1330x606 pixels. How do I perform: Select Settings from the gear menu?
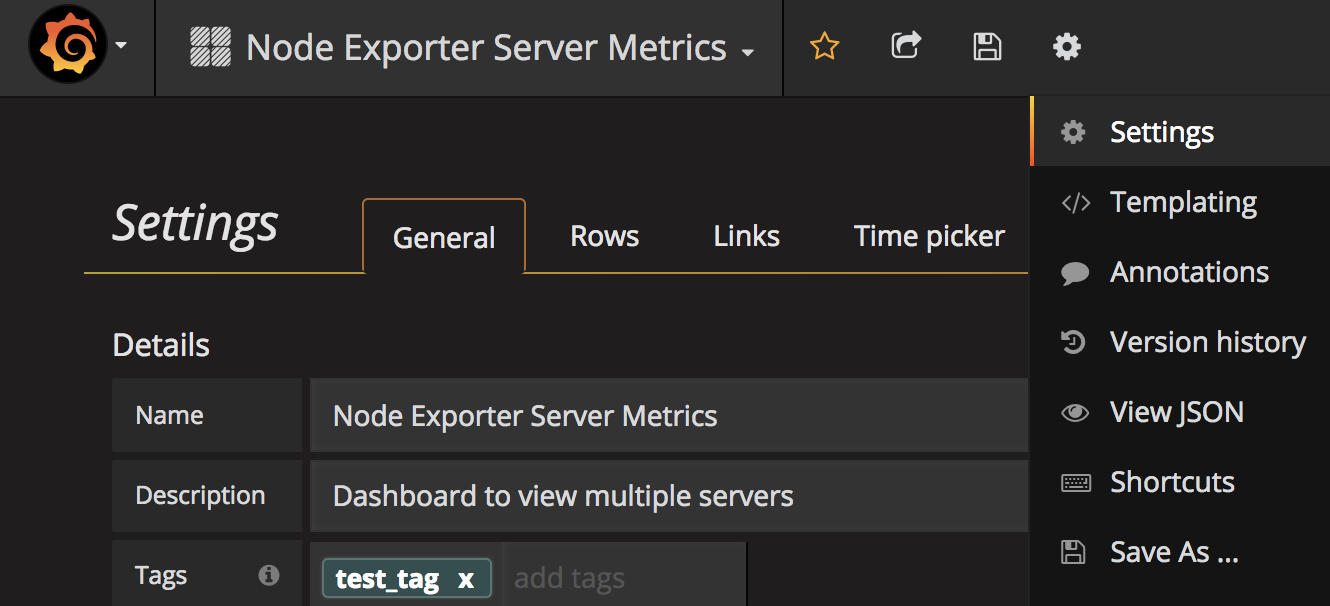1180,132
